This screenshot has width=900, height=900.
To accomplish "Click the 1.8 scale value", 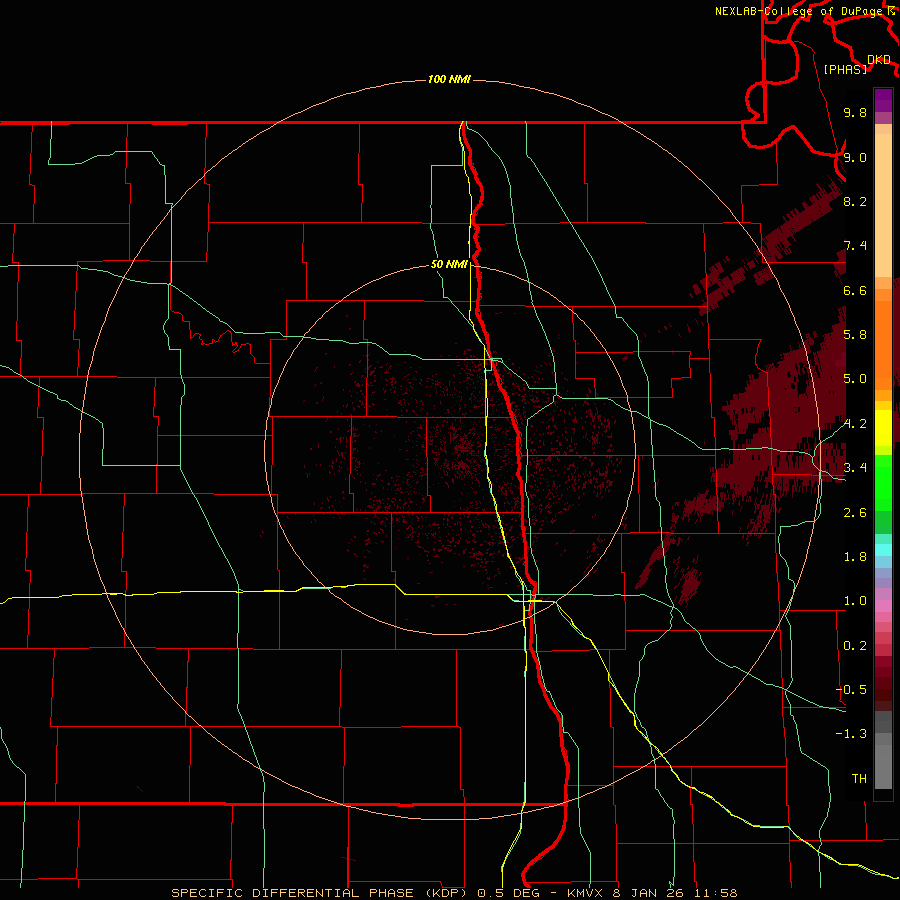I will pyautogui.click(x=855, y=557).
